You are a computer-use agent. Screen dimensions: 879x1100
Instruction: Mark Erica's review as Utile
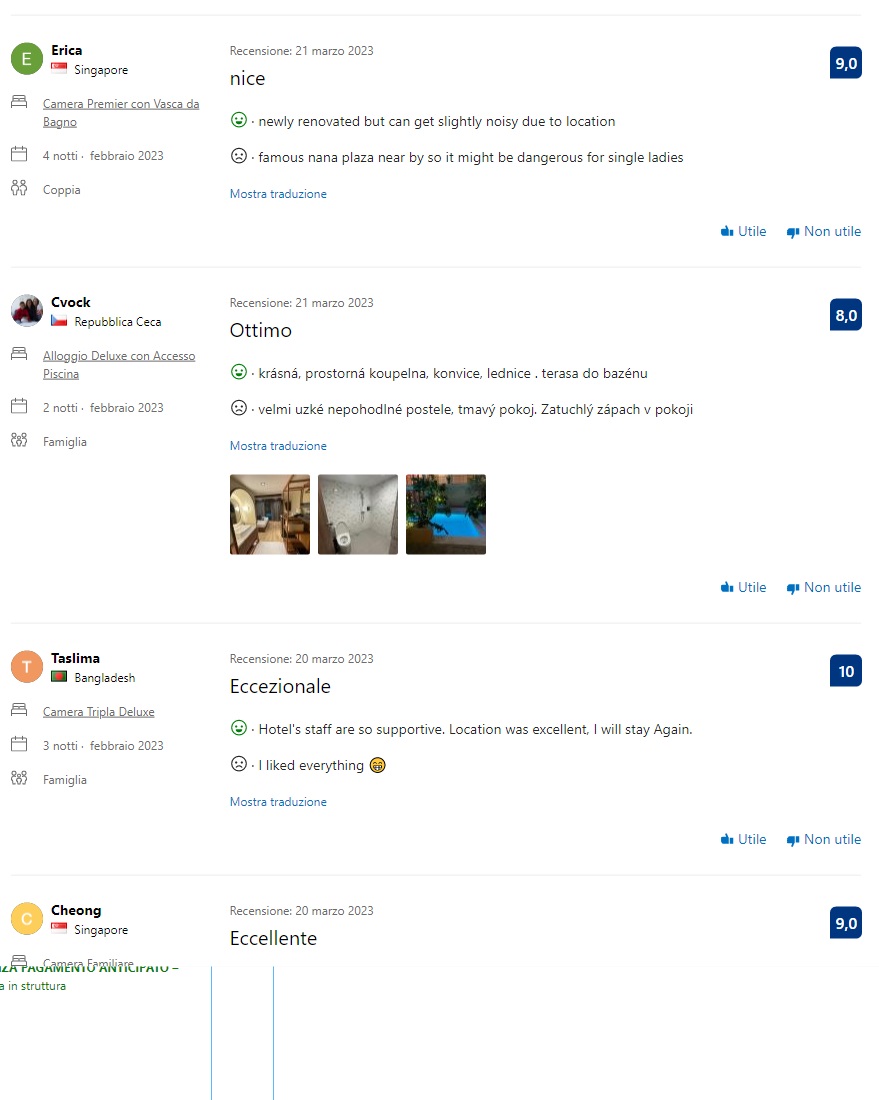pos(744,232)
